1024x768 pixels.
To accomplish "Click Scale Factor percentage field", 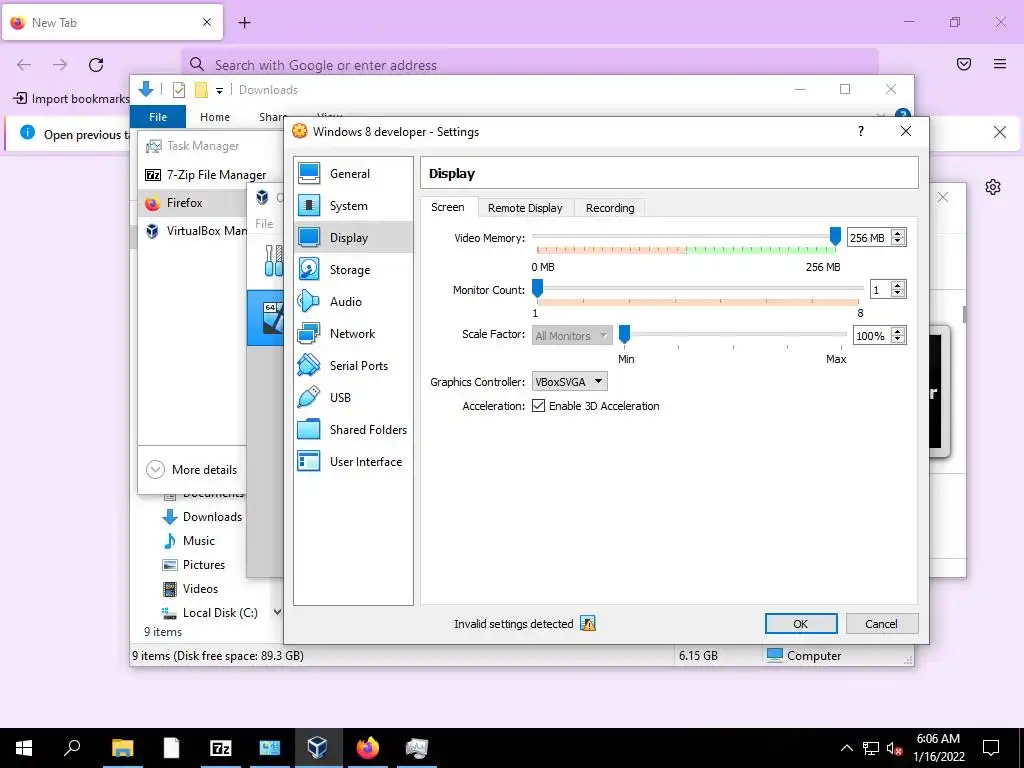I will click(x=872, y=336).
